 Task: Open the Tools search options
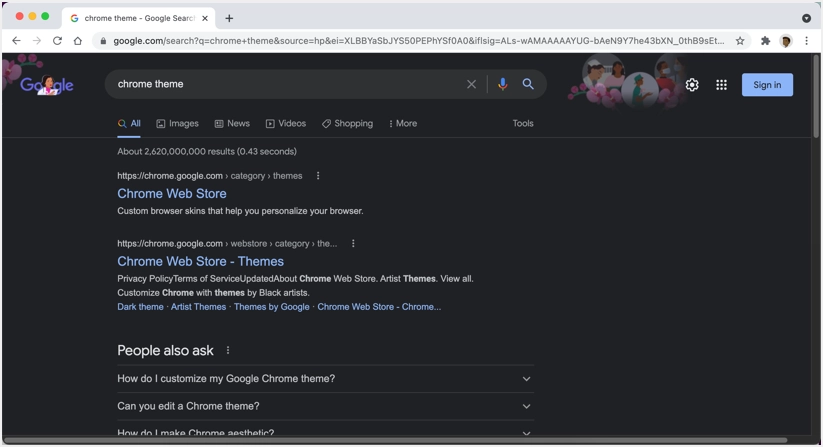pyautogui.click(x=523, y=123)
